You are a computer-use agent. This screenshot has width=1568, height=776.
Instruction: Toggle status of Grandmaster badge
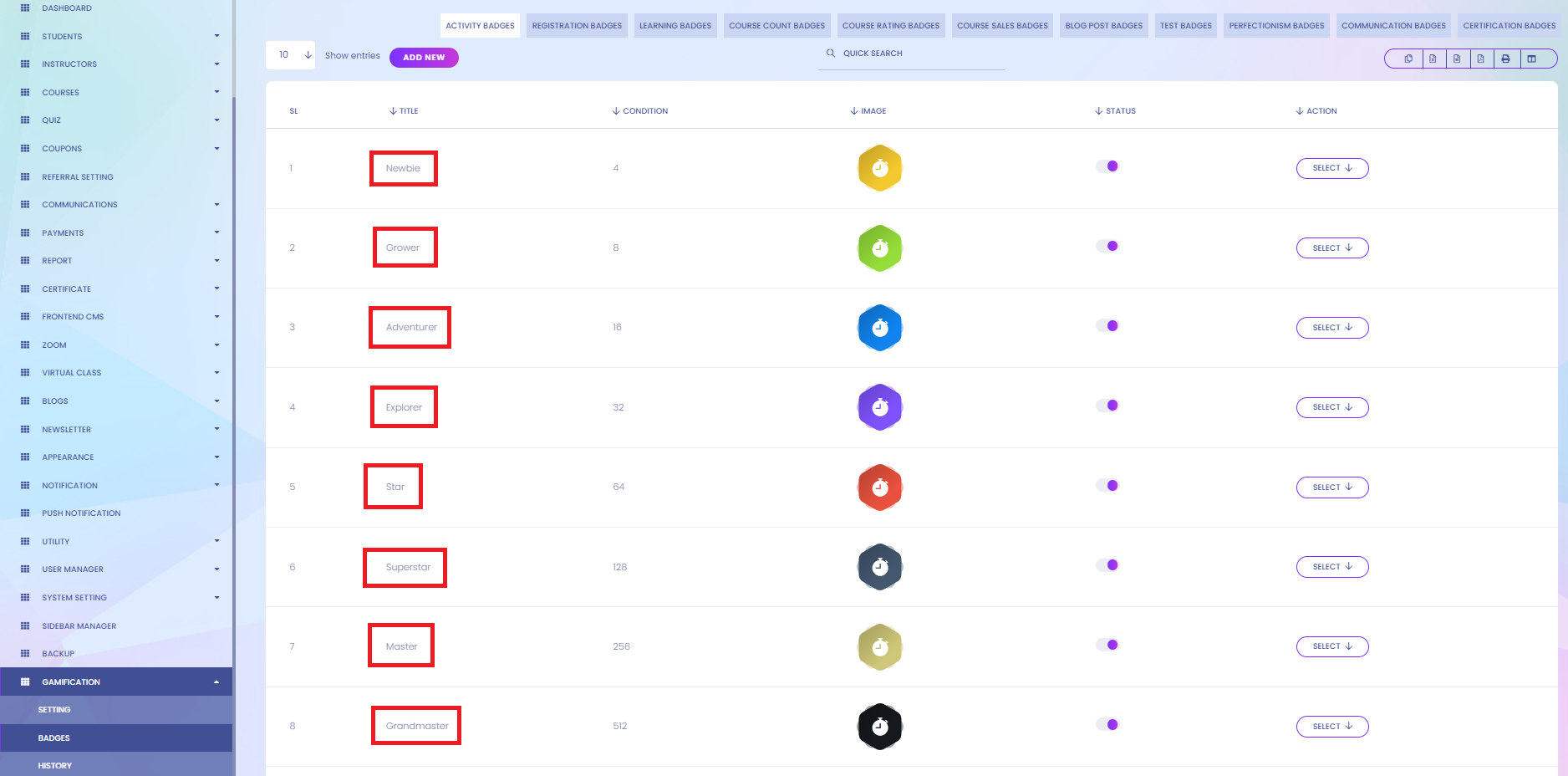click(x=1107, y=724)
